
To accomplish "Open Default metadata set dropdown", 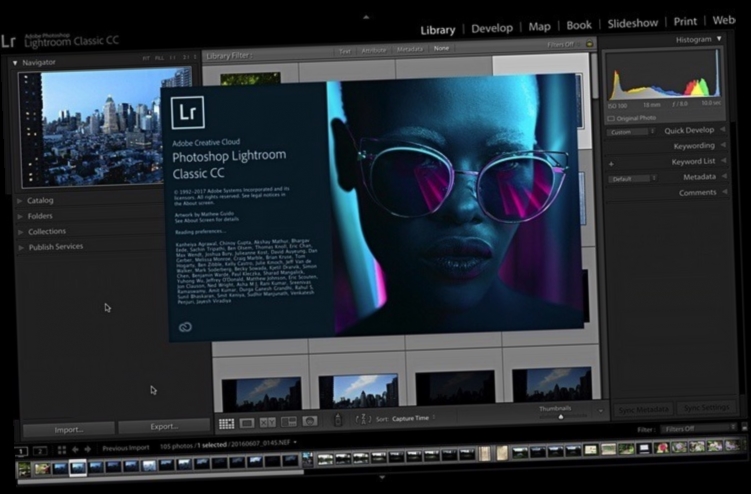I will 633,179.
